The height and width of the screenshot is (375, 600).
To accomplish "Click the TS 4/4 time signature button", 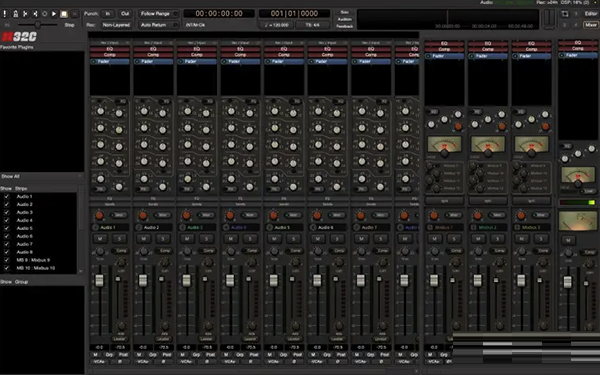I will (312, 25).
